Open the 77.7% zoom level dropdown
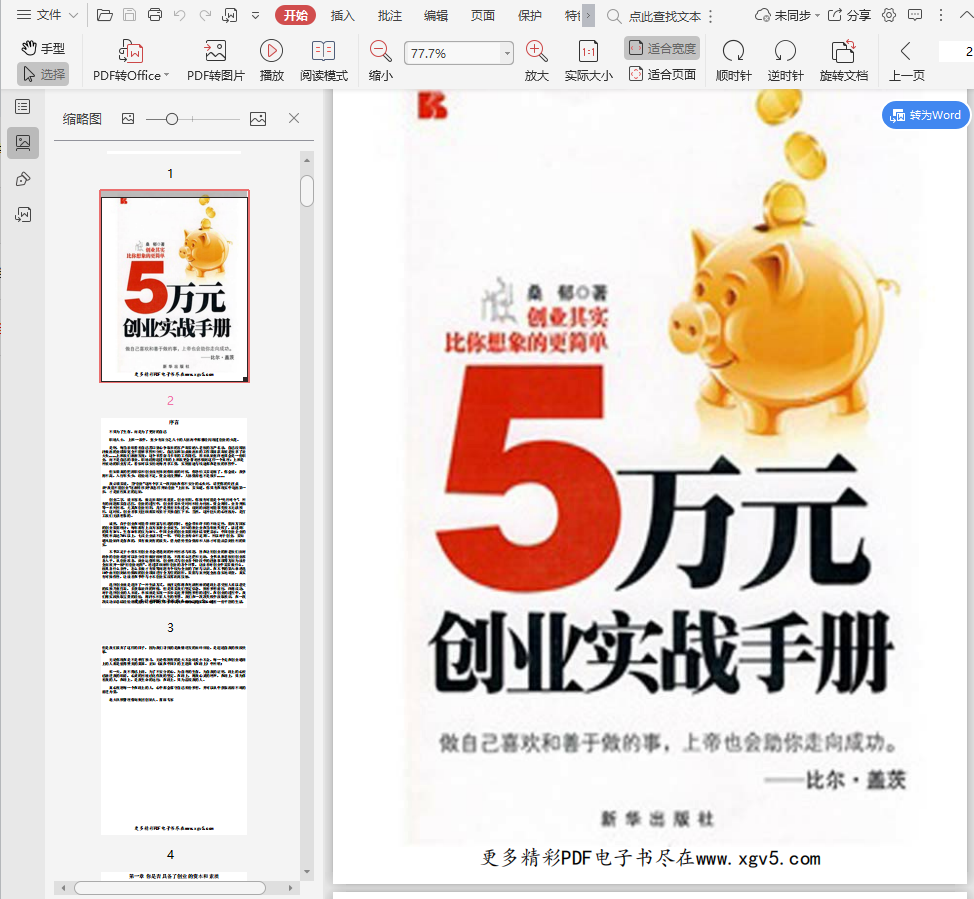Image resolution: width=974 pixels, height=899 pixels. pyautogui.click(x=507, y=53)
